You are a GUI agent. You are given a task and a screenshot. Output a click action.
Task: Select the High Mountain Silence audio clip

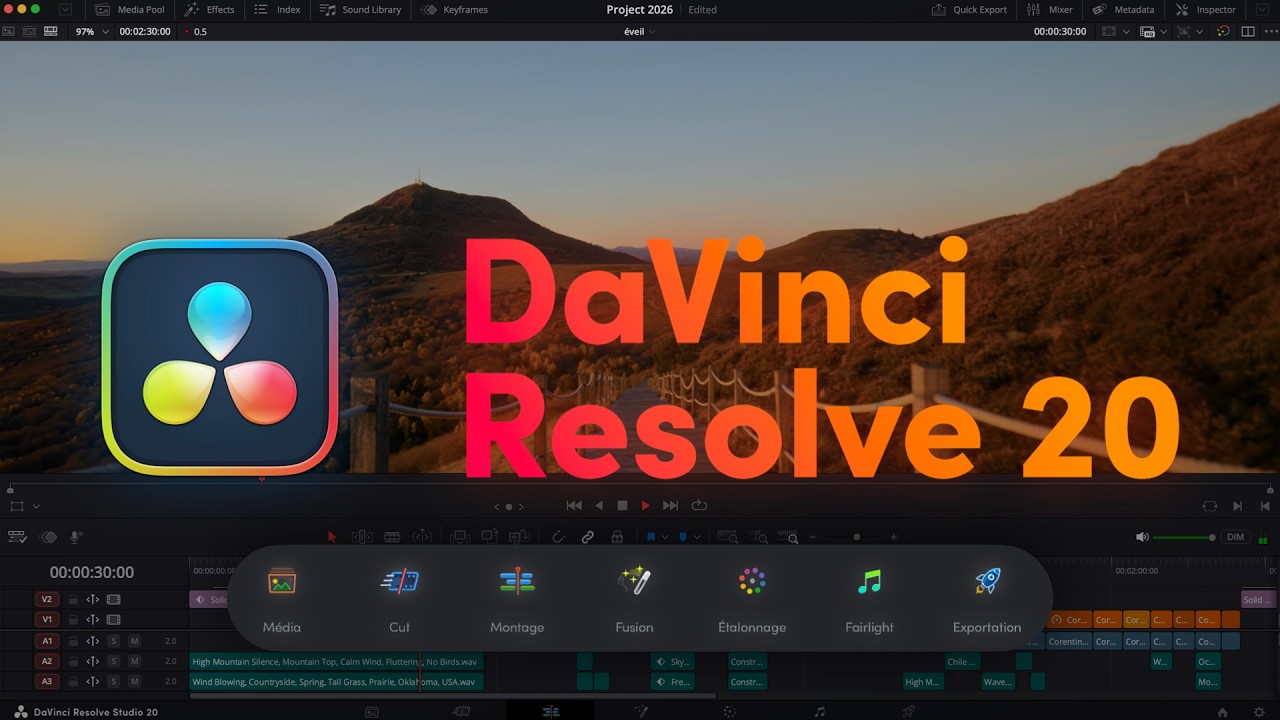click(336, 661)
